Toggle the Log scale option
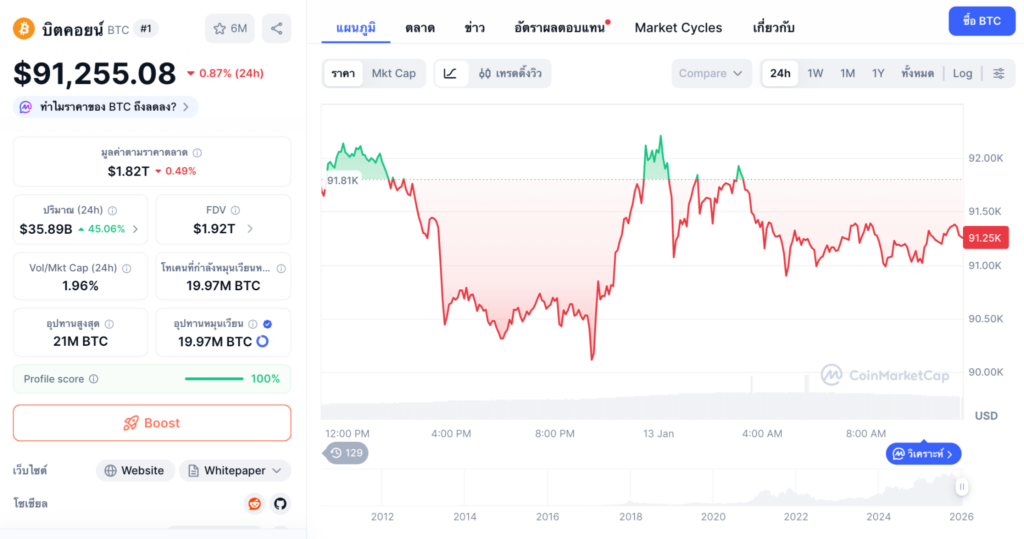This screenshot has width=1024, height=539. tap(962, 73)
